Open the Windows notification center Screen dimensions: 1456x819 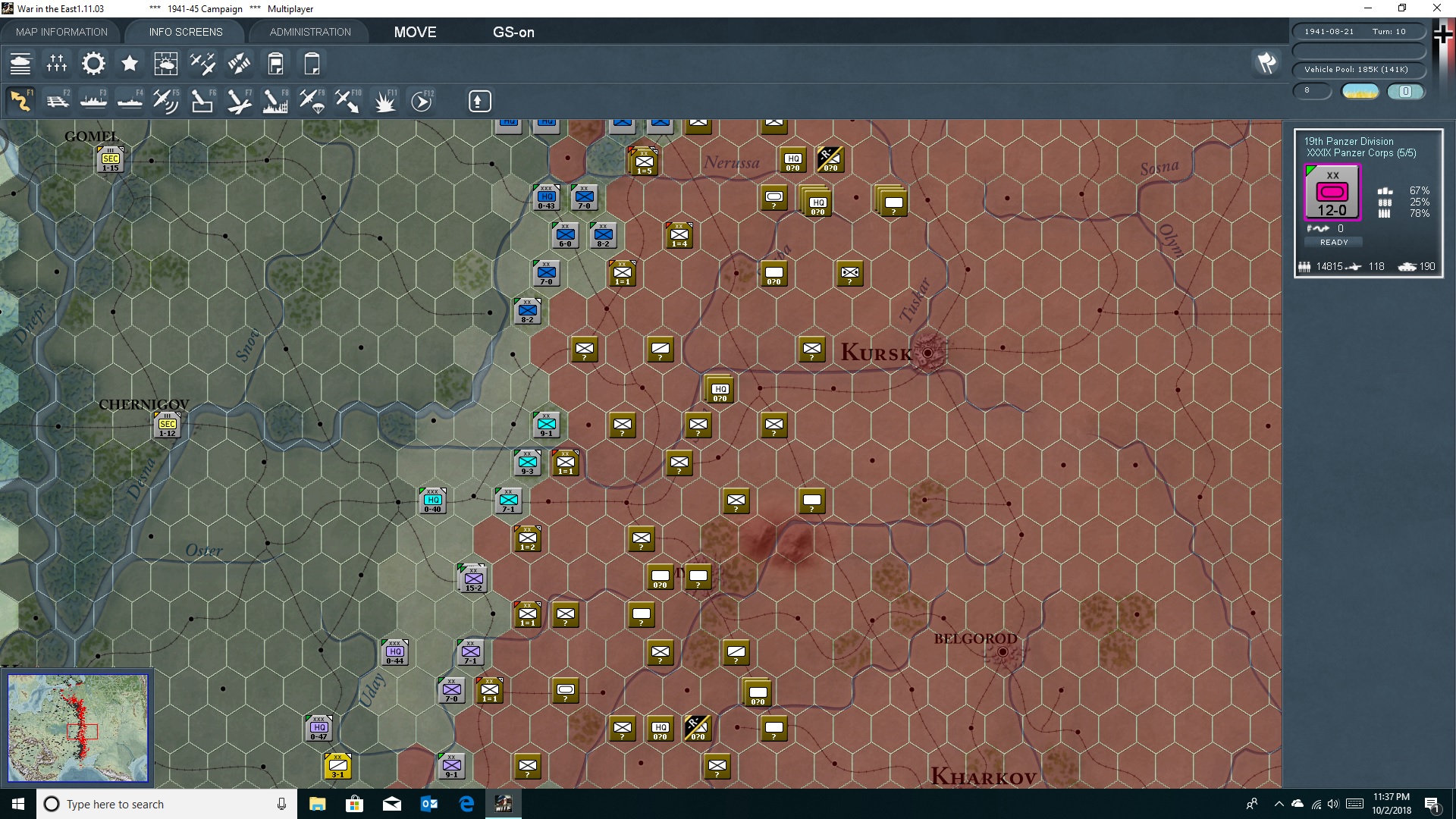tap(1432, 805)
